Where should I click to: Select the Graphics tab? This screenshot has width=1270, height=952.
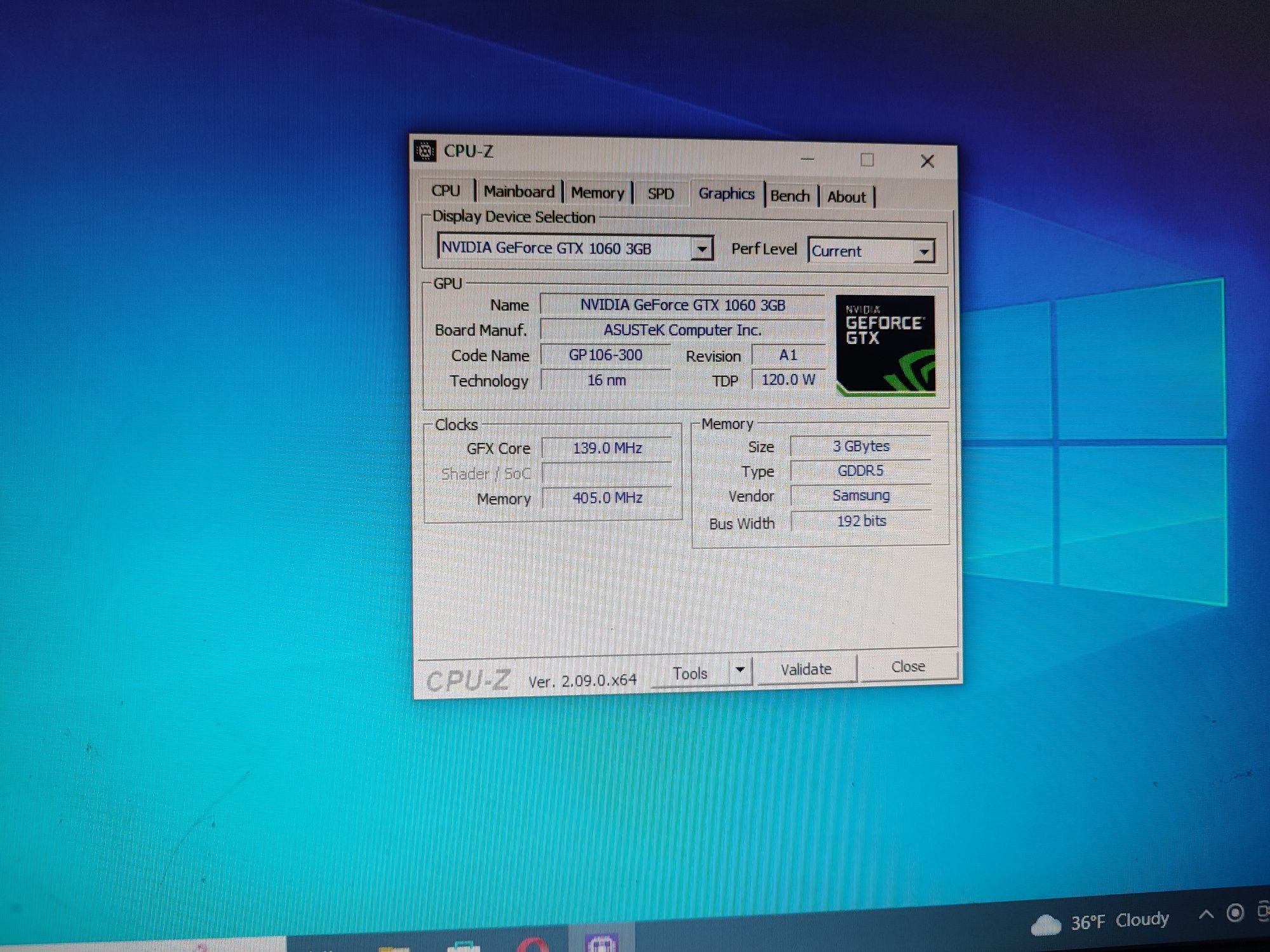point(726,194)
